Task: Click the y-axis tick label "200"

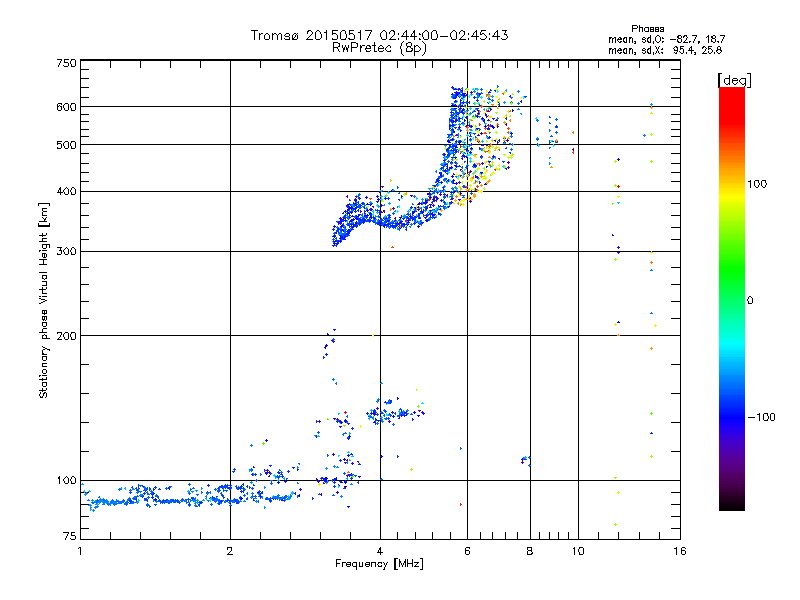Action: [67, 336]
